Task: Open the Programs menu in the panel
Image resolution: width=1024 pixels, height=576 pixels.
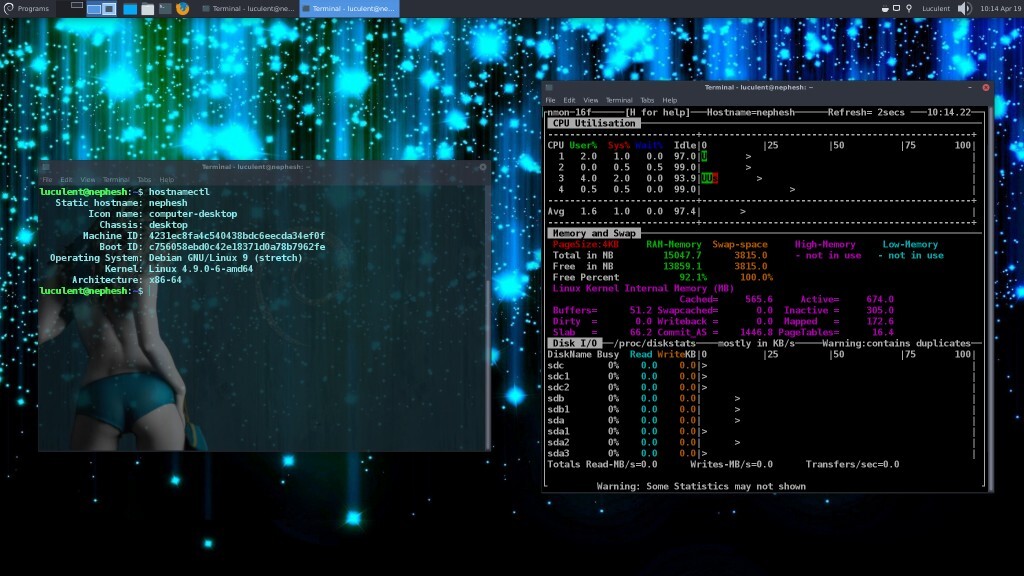Action: [x=27, y=8]
